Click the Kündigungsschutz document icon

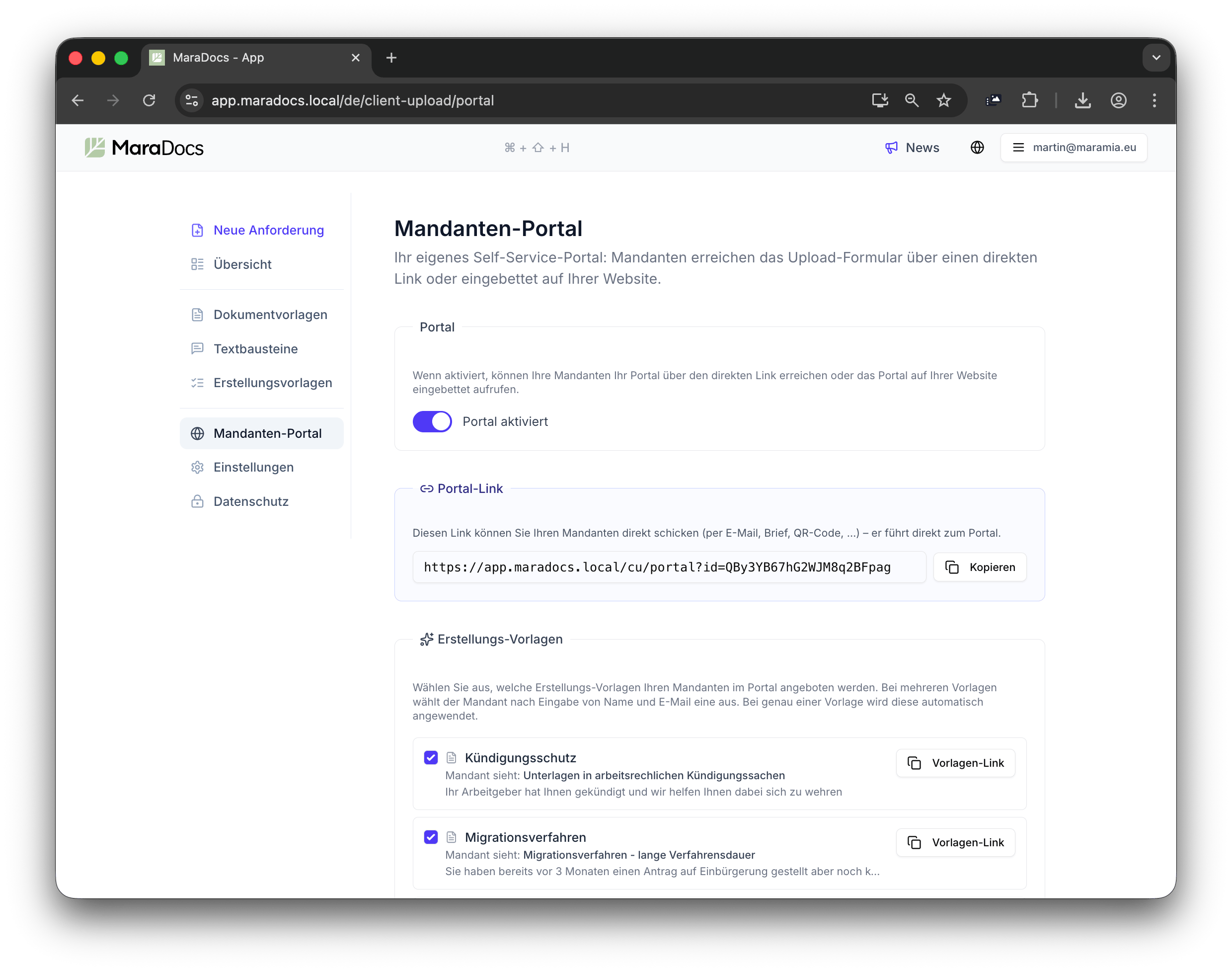(x=451, y=757)
